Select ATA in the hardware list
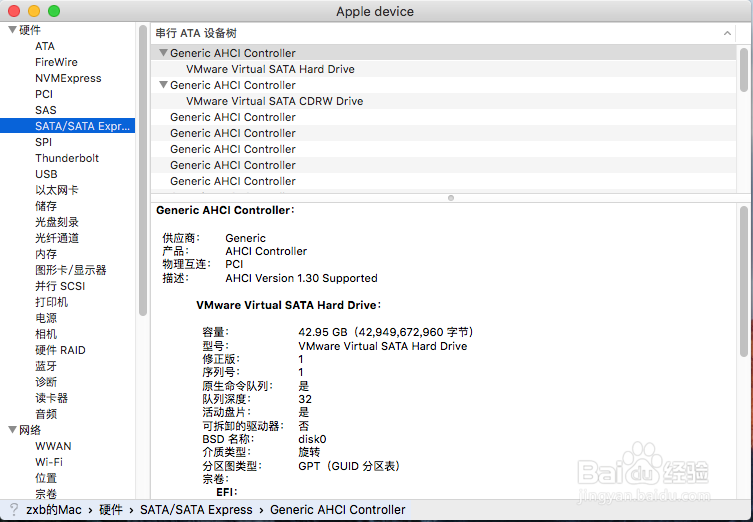 tap(45, 46)
